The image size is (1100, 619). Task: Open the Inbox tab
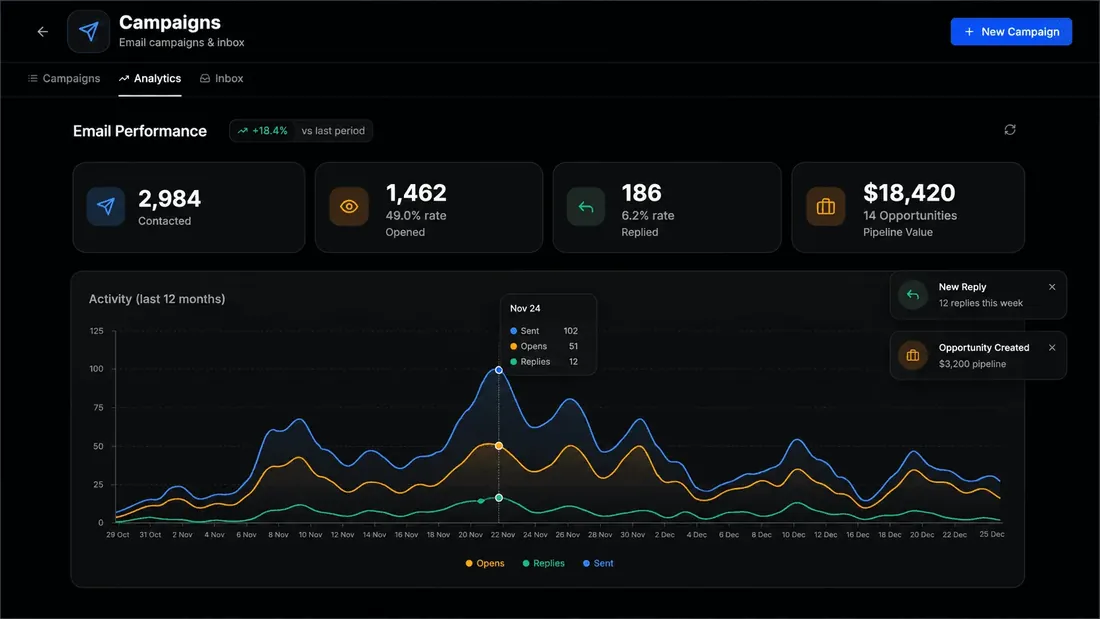click(x=222, y=79)
